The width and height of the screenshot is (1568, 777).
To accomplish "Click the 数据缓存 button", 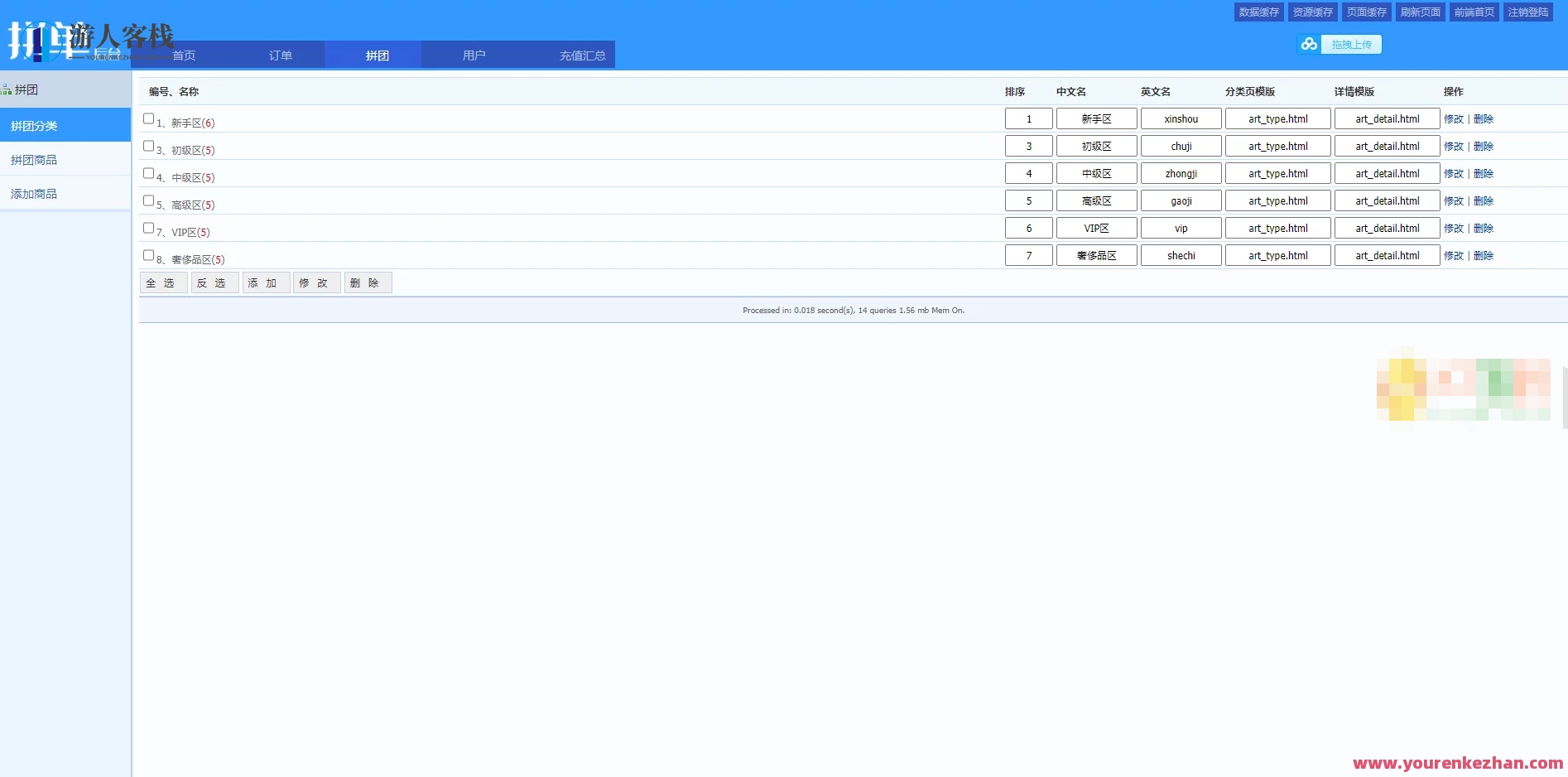I will point(1258,12).
